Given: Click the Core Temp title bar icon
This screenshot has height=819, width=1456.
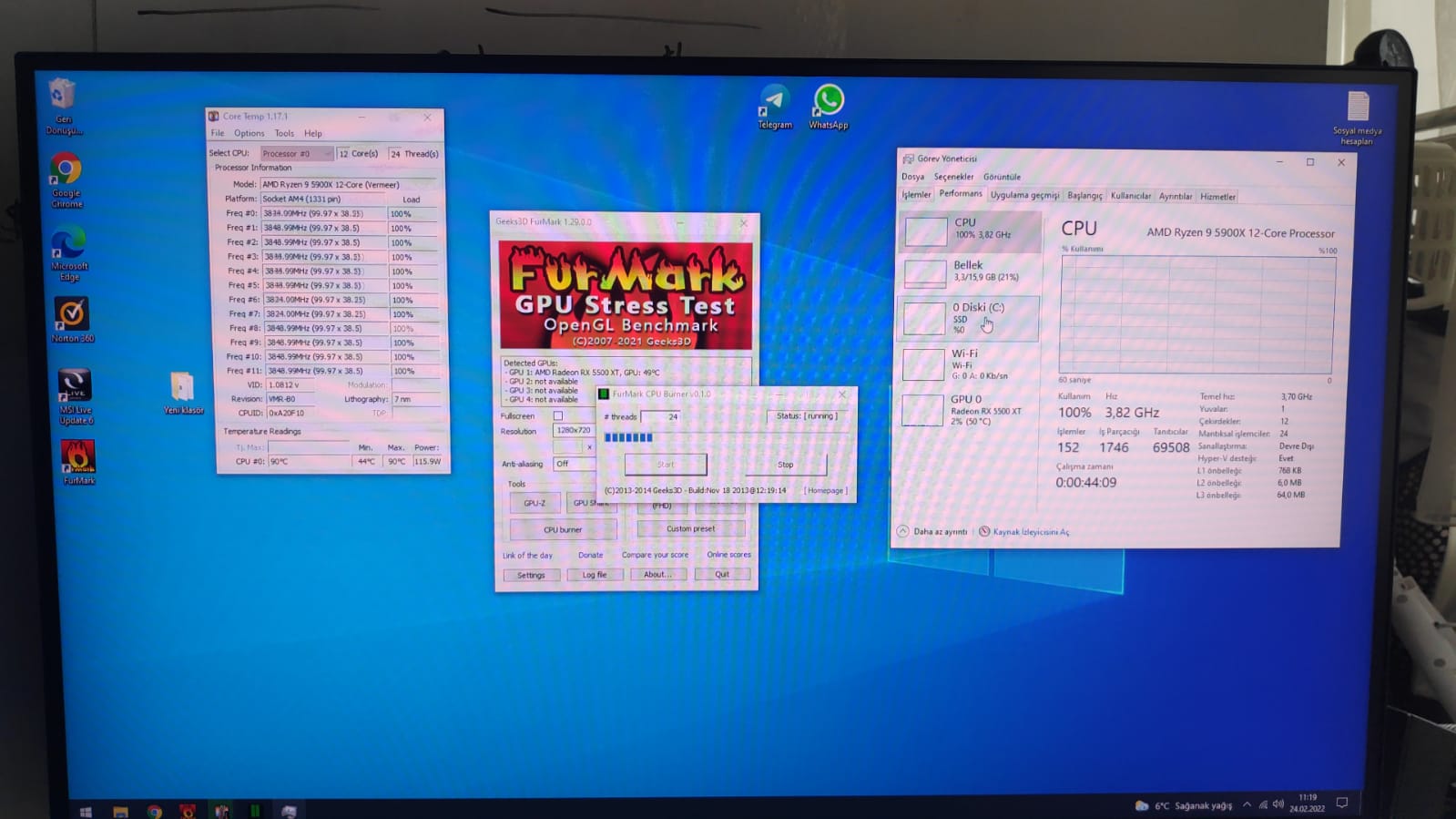Looking at the screenshot, I should pyautogui.click(x=213, y=116).
